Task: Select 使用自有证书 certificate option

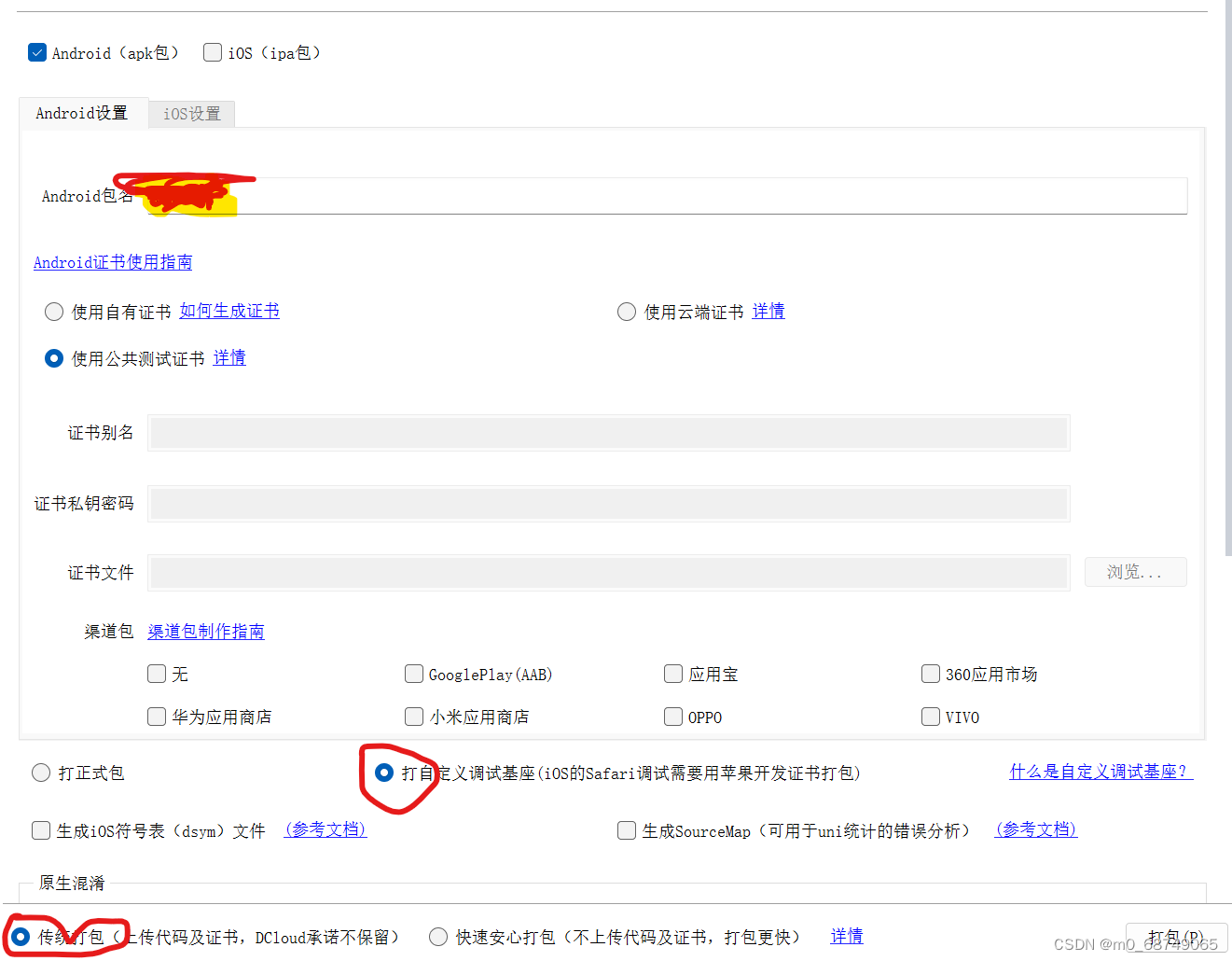Action: tap(53, 311)
